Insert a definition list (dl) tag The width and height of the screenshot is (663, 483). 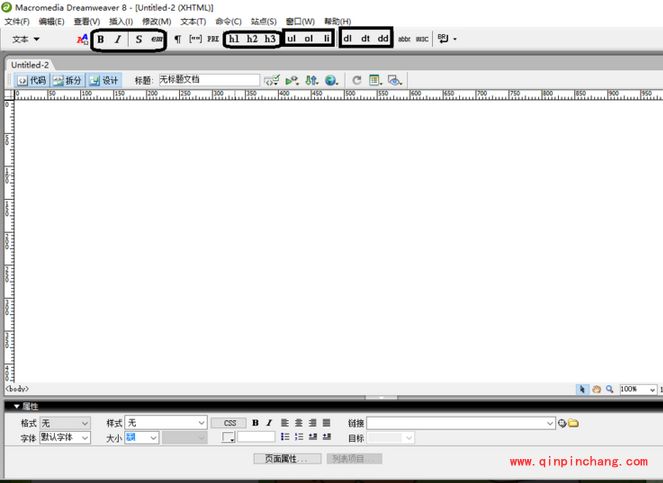[348, 39]
